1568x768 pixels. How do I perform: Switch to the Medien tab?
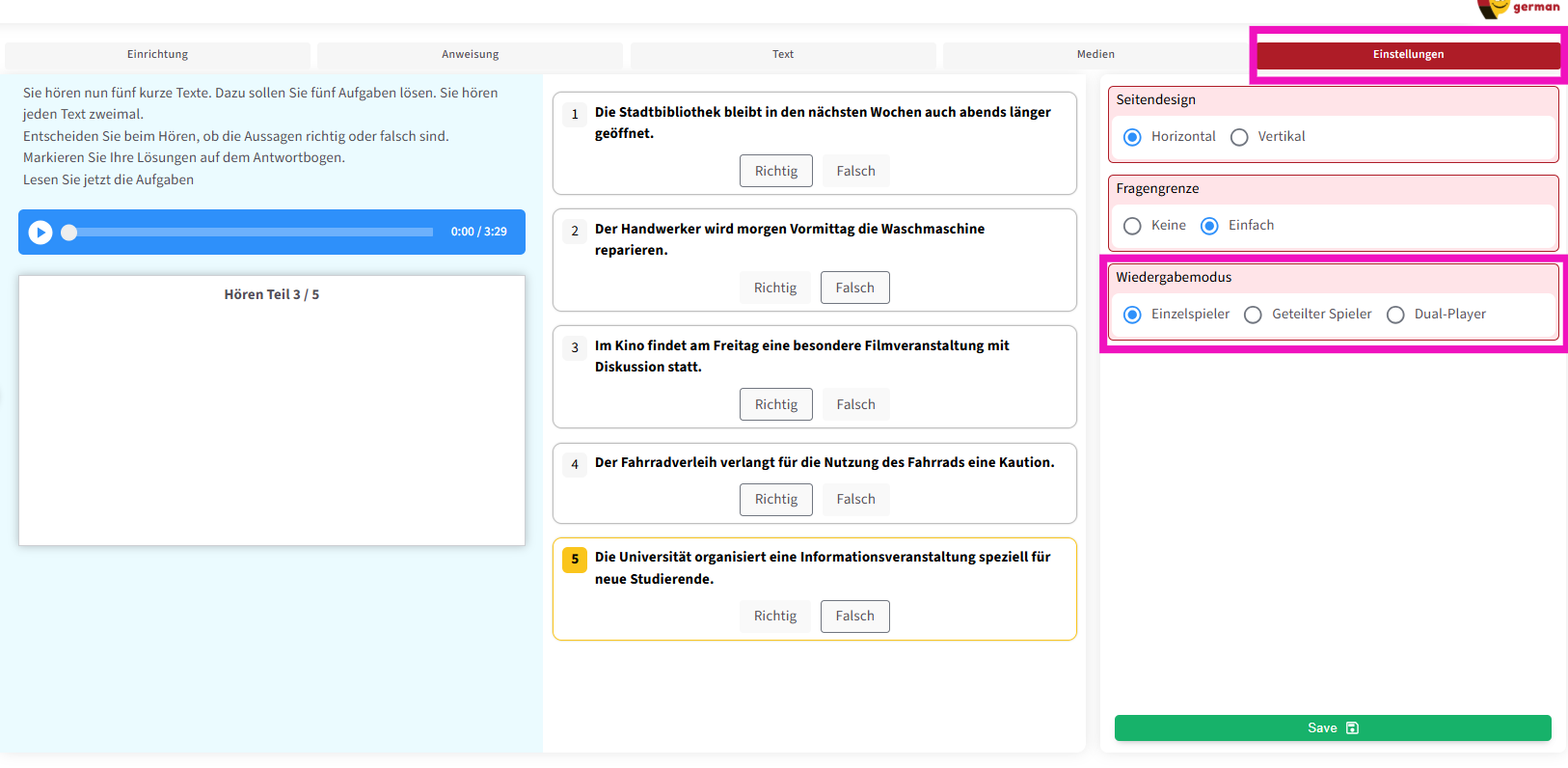(1095, 55)
